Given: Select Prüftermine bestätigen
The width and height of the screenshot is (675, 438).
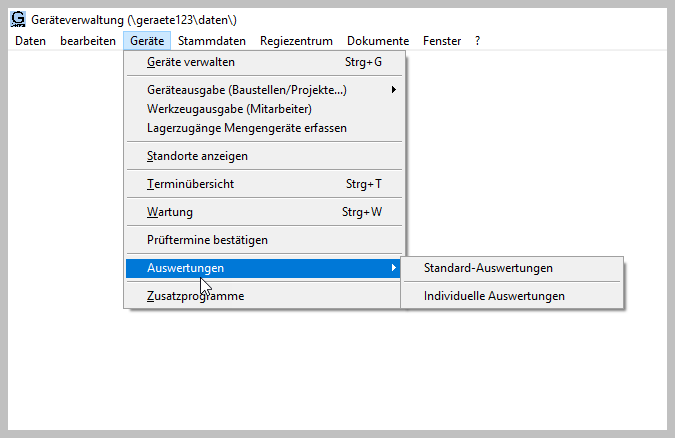Looking at the screenshot, I should pyautogui.click(x=207, y=240).
